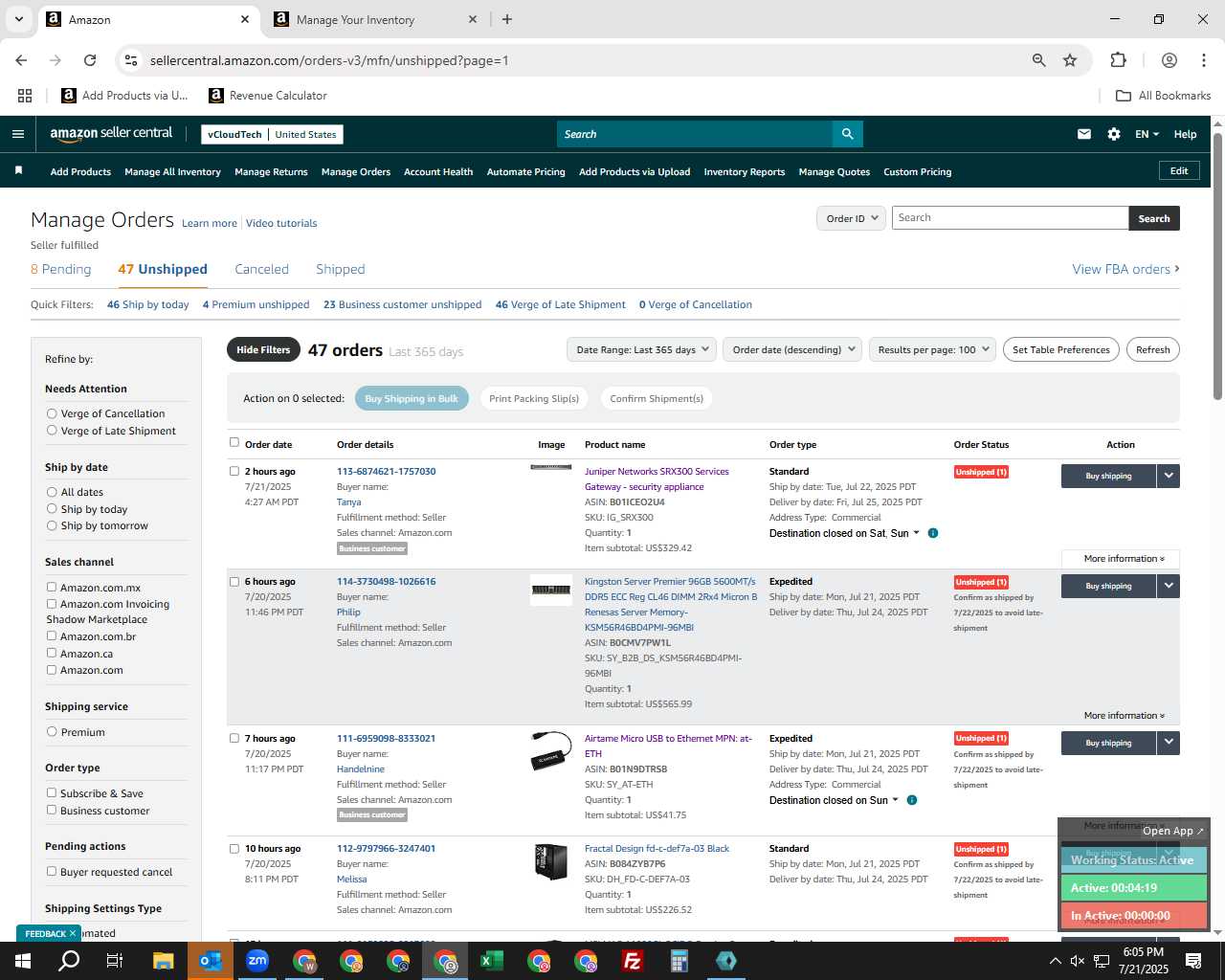1225x980 pixels.
Task: Open the Order ID search type dropdown
Action: point(851,218)
